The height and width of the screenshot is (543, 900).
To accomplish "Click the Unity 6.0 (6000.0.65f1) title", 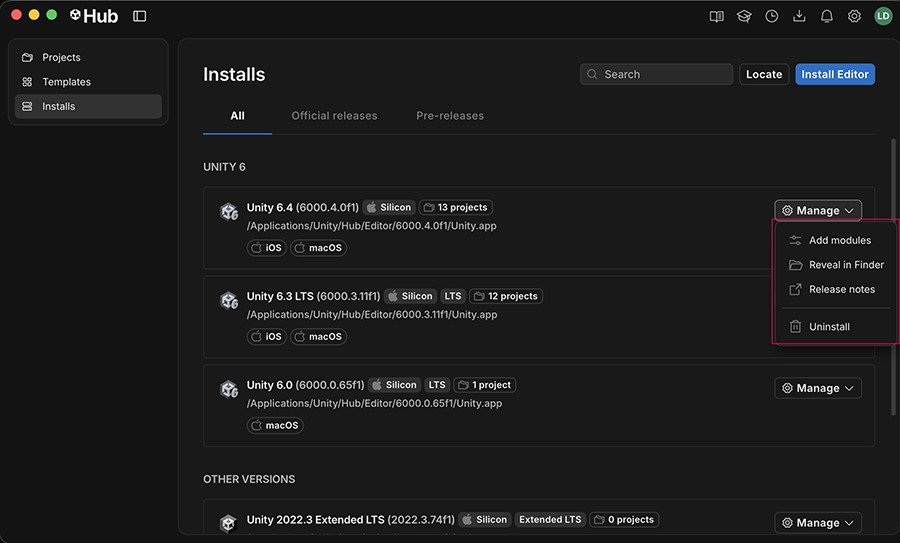I will pyautogui.click(x=305, y=385).
